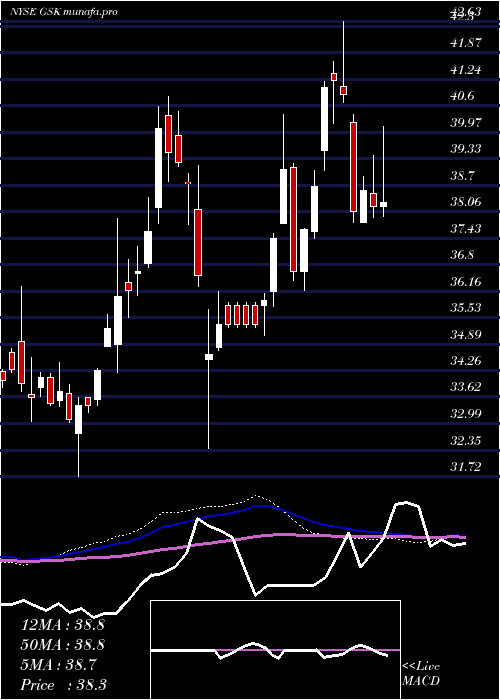Select the 39.33 price axis label
Image resolution: width=500 pixels, height=700 pixels.
tap(466, 149)
